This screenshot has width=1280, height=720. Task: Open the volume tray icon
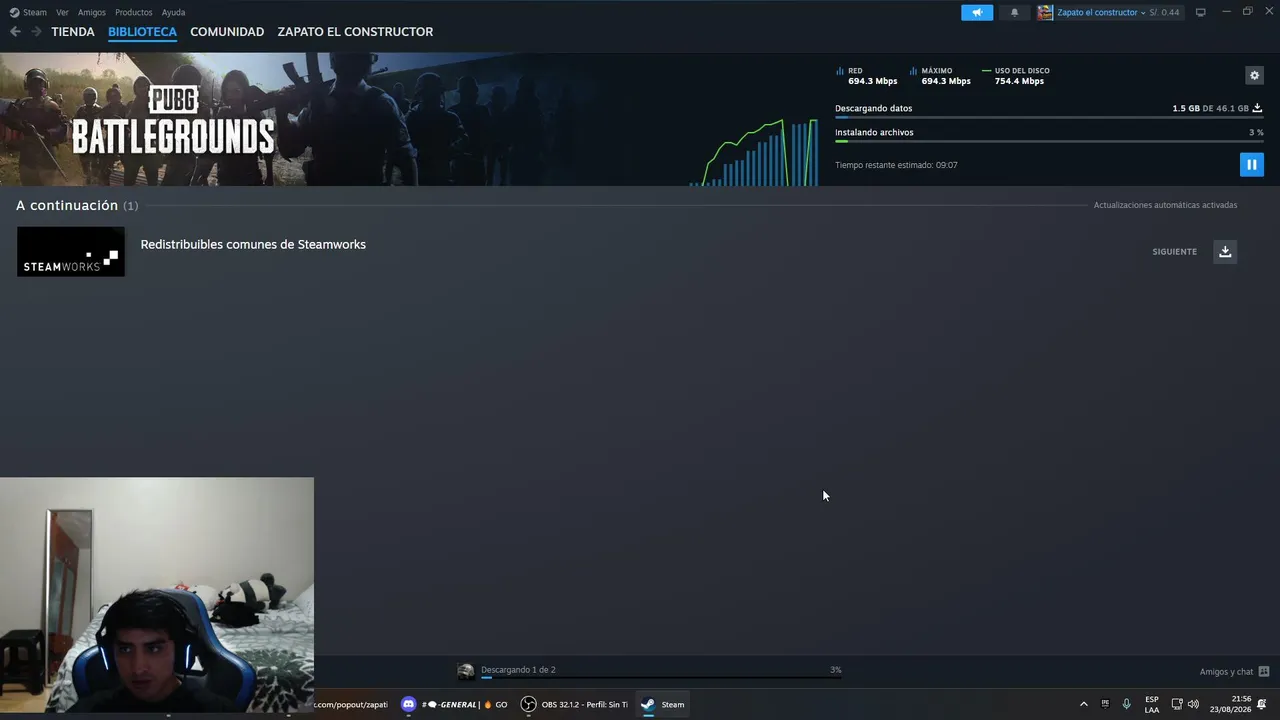[1193, 704]
